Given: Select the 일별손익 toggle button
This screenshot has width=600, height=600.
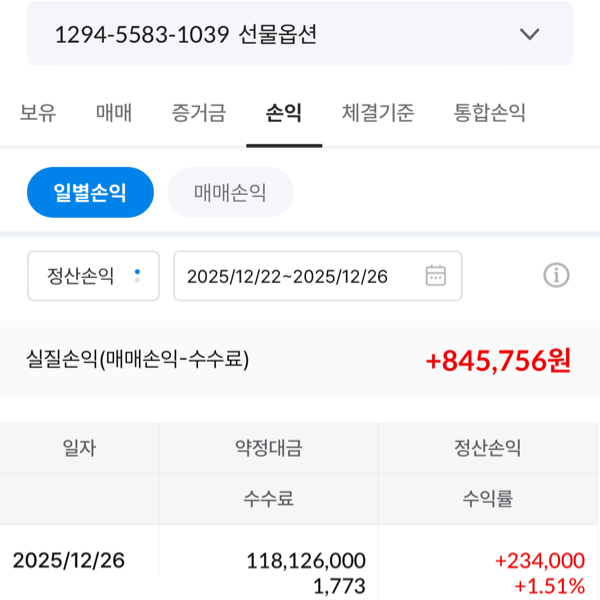Looking at the screenshot, I should tap(90, 192).
